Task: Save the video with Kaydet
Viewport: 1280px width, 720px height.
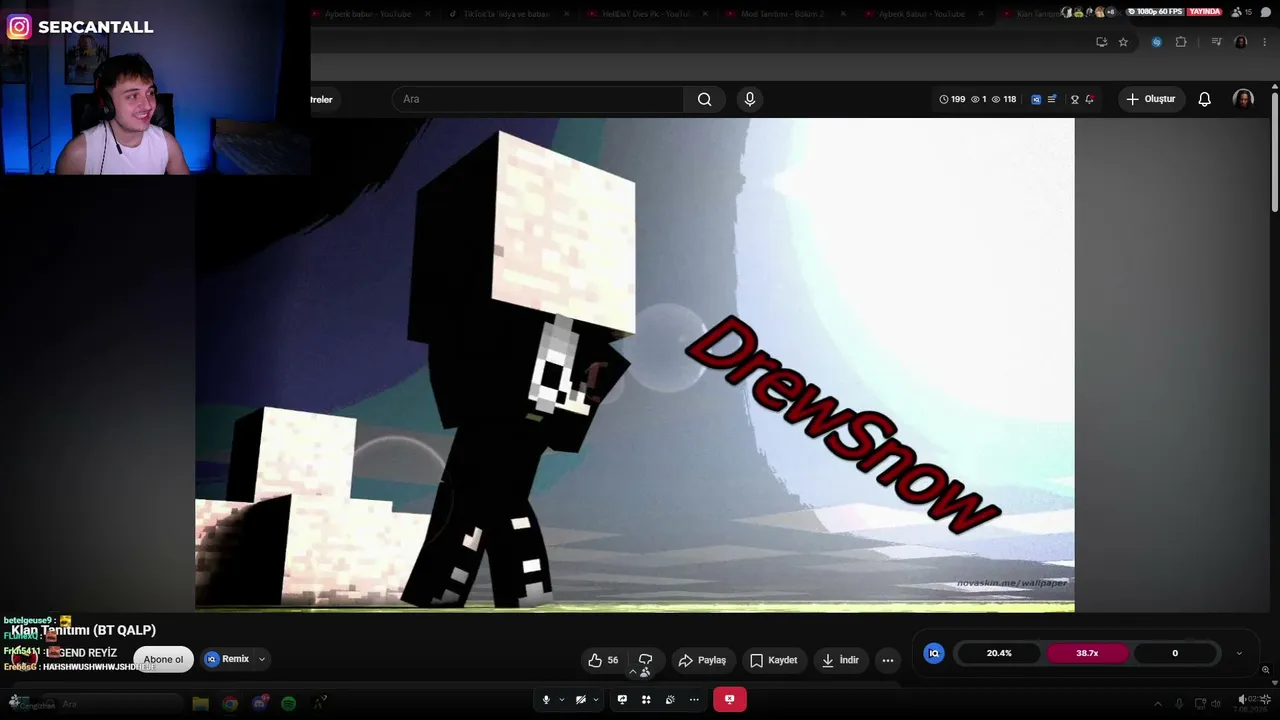Action: (774, 660)
